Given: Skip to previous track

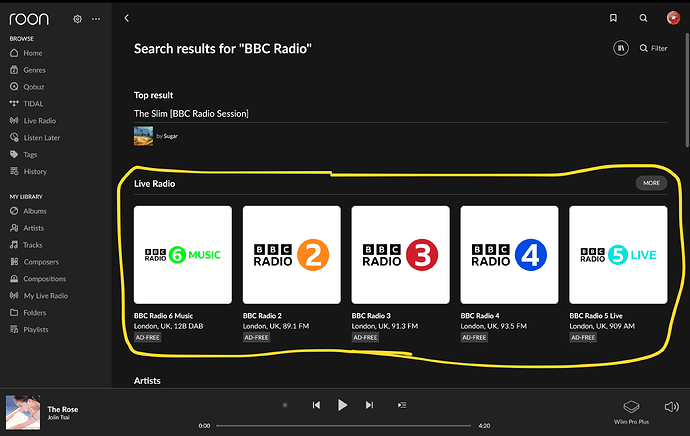Looking at the screenshot, I should [x=316, y=405].
